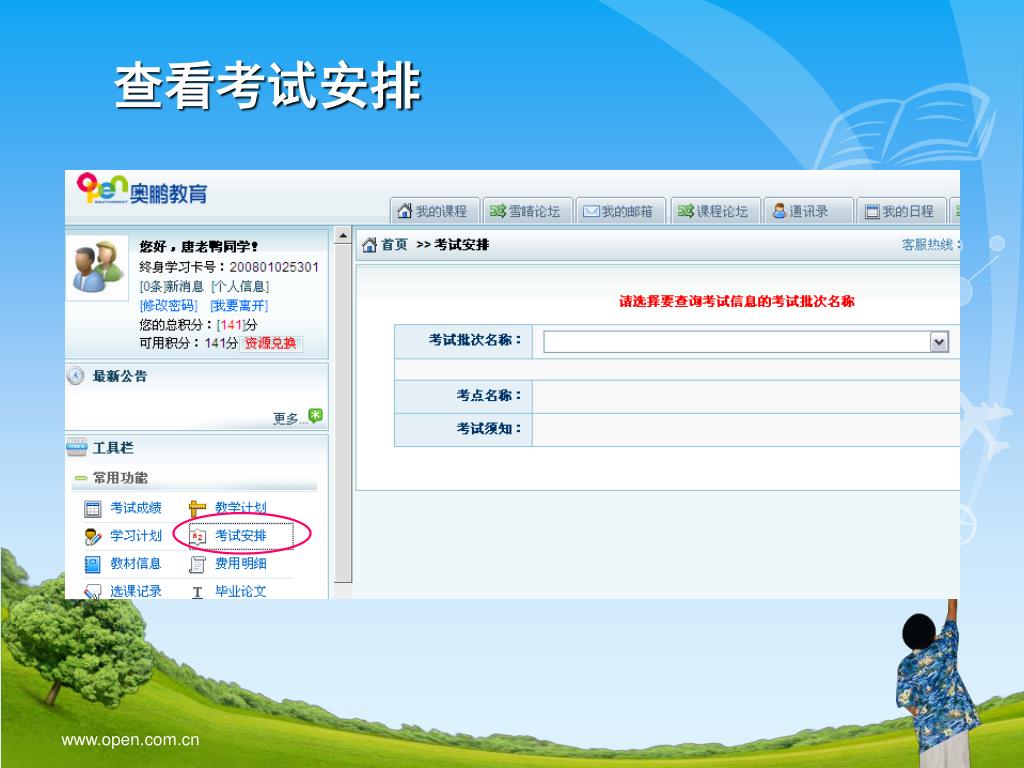
Task: Open the 个人信息 link
Action: tap(240, 286)
